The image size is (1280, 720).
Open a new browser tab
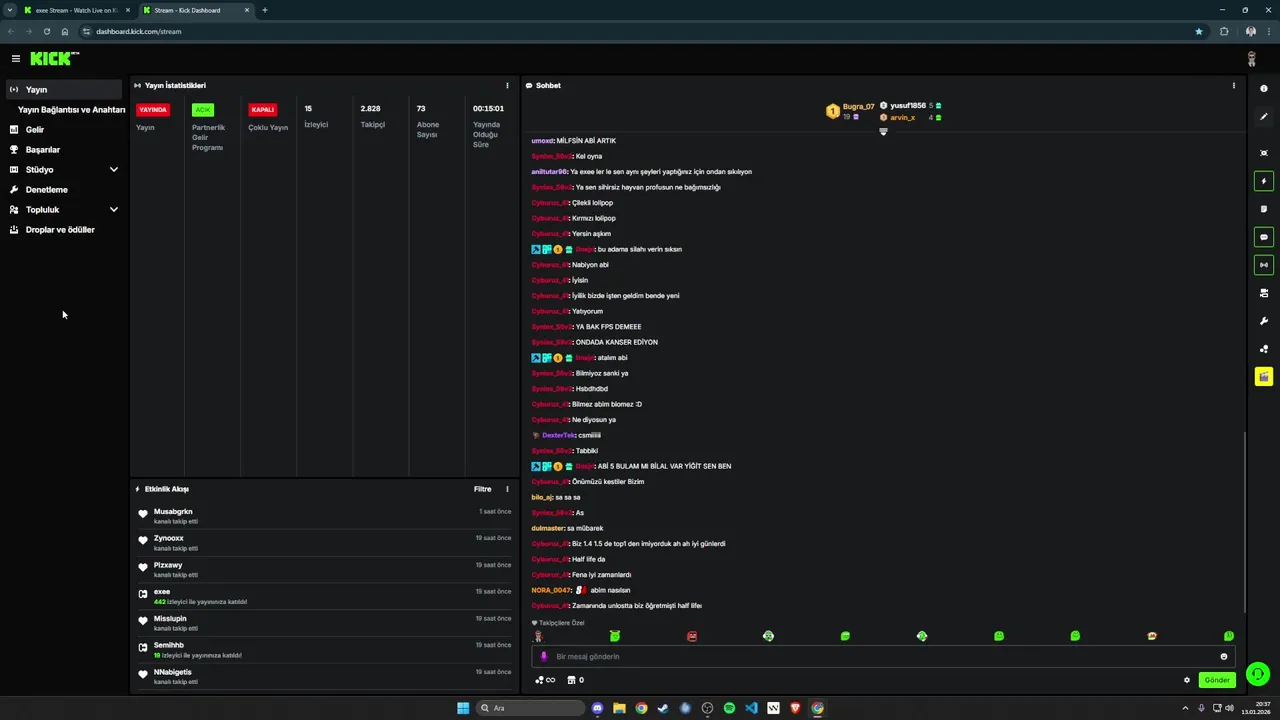click(265, 10)
